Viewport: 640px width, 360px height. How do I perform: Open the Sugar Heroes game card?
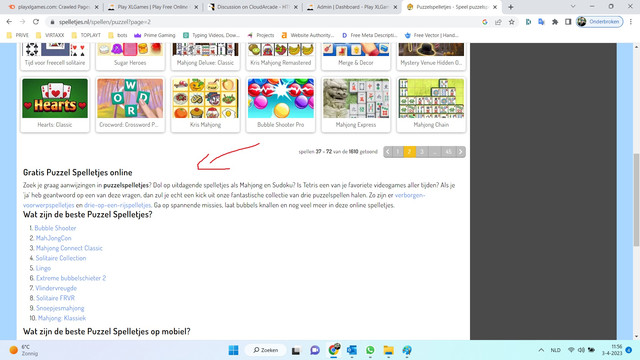click(x=130, y=56)
